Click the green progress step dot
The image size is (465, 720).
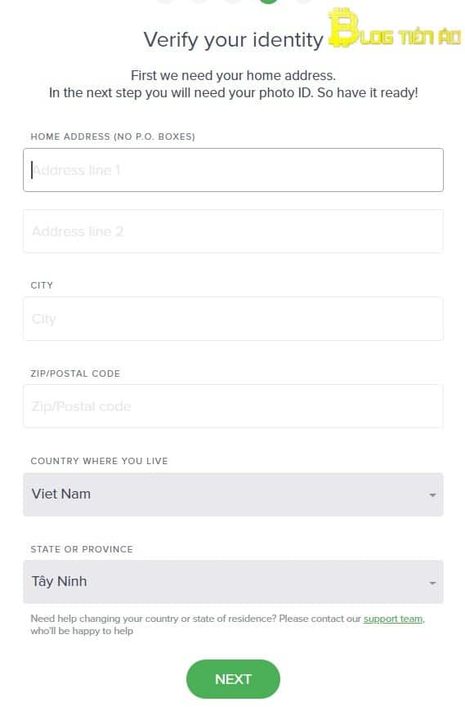click(269, 1)
